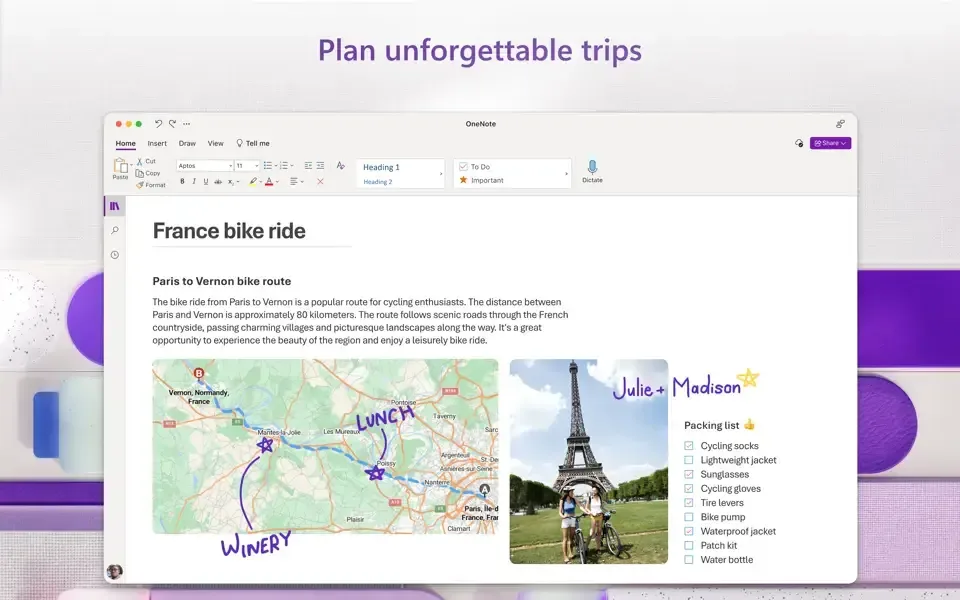
Task: Click the paragraph alignment icon
Action: point(294,181)
